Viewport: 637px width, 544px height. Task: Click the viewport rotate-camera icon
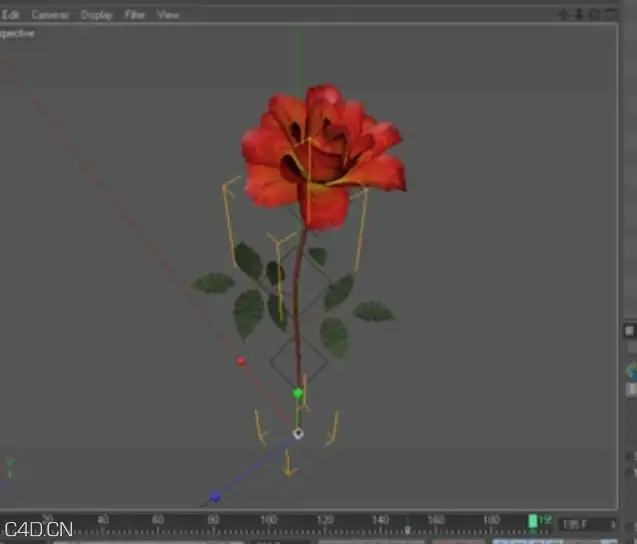pos(594,15)
